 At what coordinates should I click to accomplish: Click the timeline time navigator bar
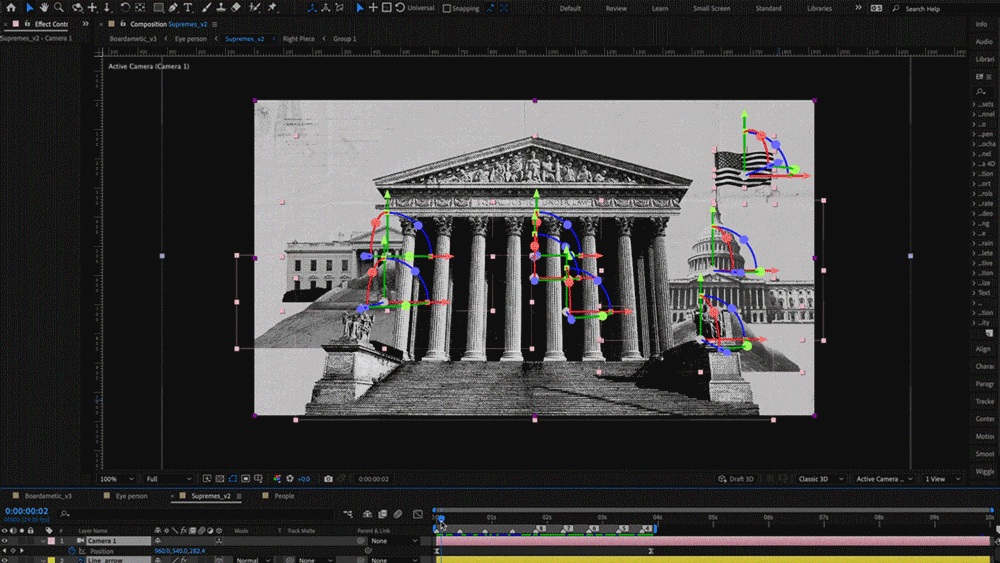click(x=713, y=509)
